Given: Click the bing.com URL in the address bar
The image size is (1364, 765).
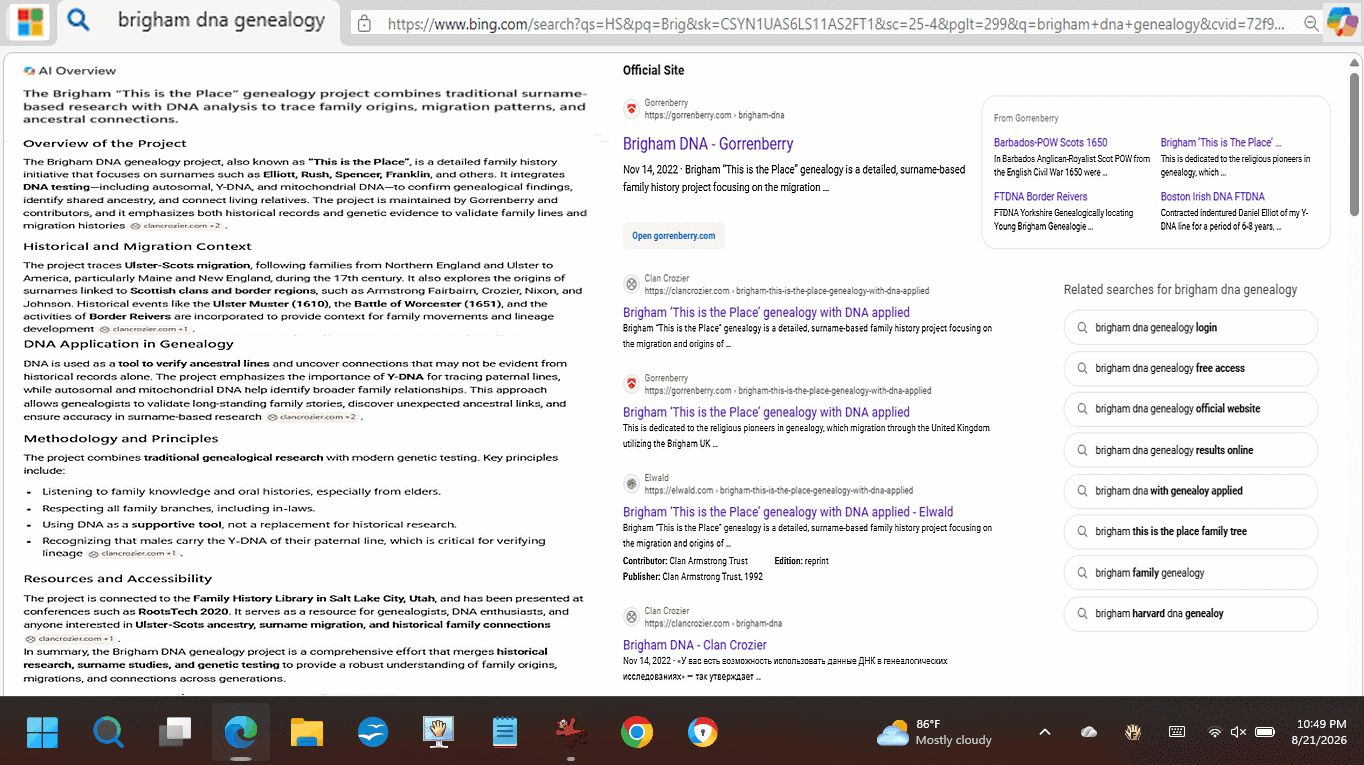Looking at the screenshot, I should [836, 23].
